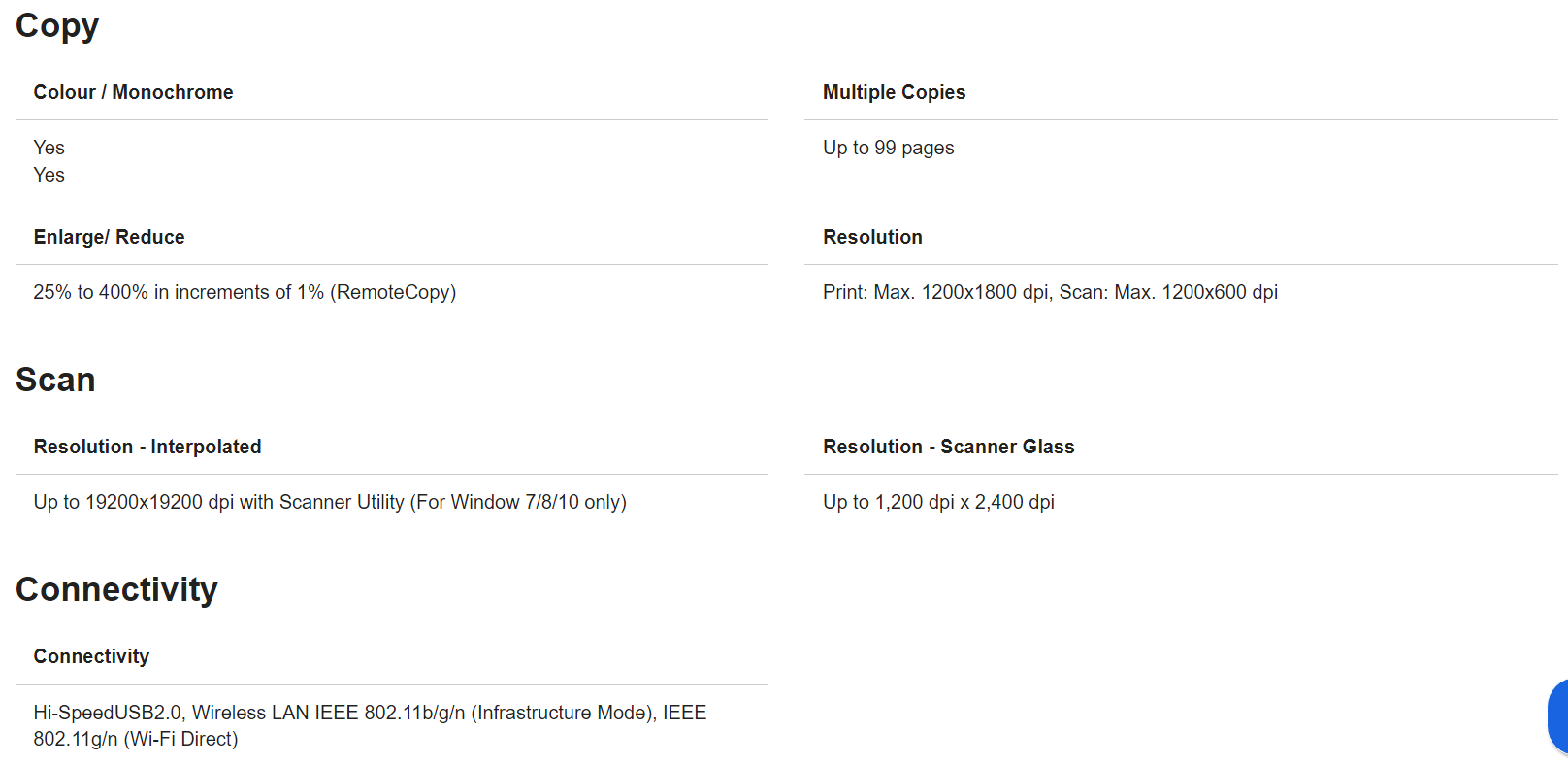Click the 802.11g/n (Wi-Fi Direct) text line

coord(136,739)
